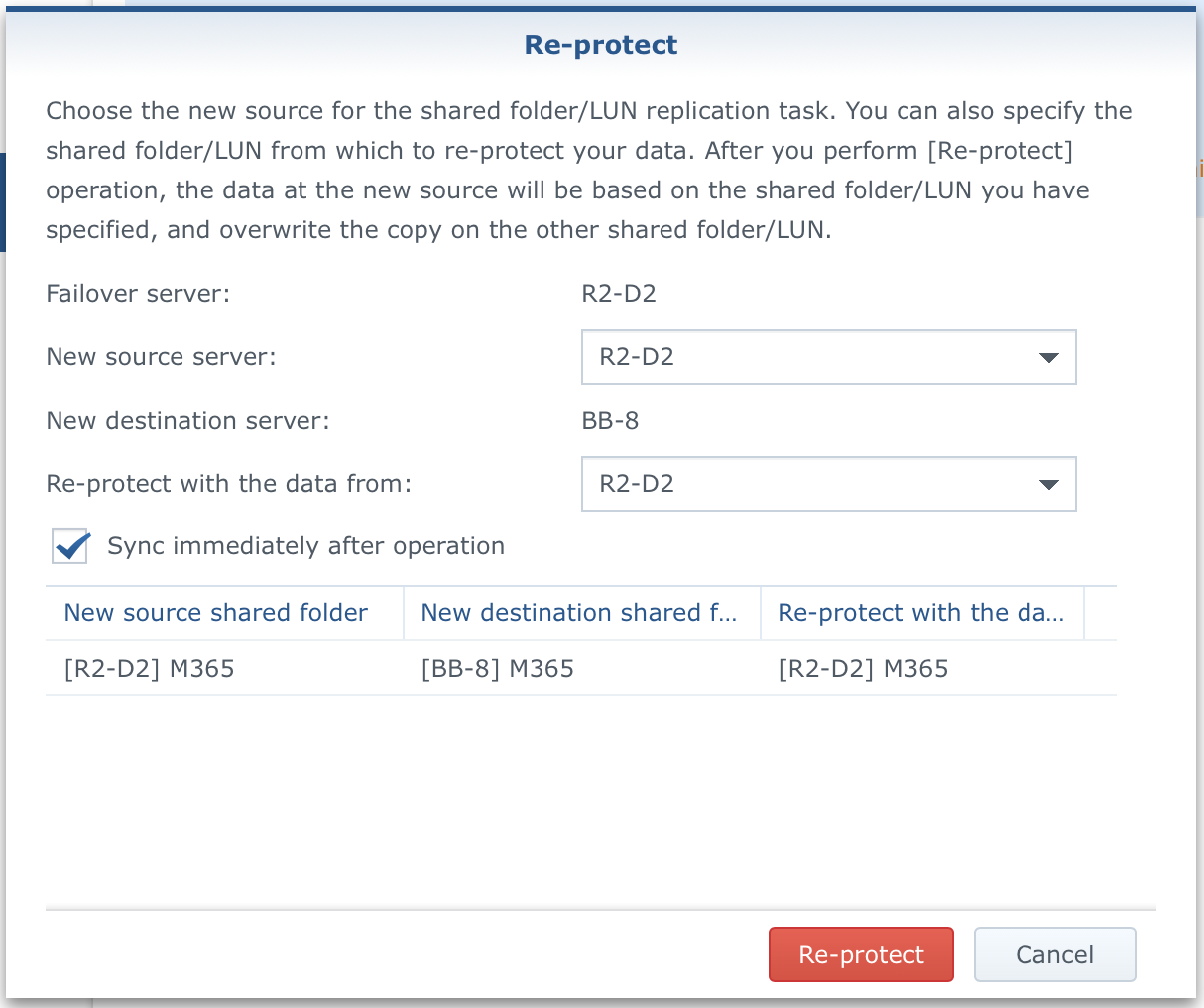The width and height of the screenshot is (1204, 1008).
Task: Click the New destination server value BB-8
Action: (x=610, y=421)
